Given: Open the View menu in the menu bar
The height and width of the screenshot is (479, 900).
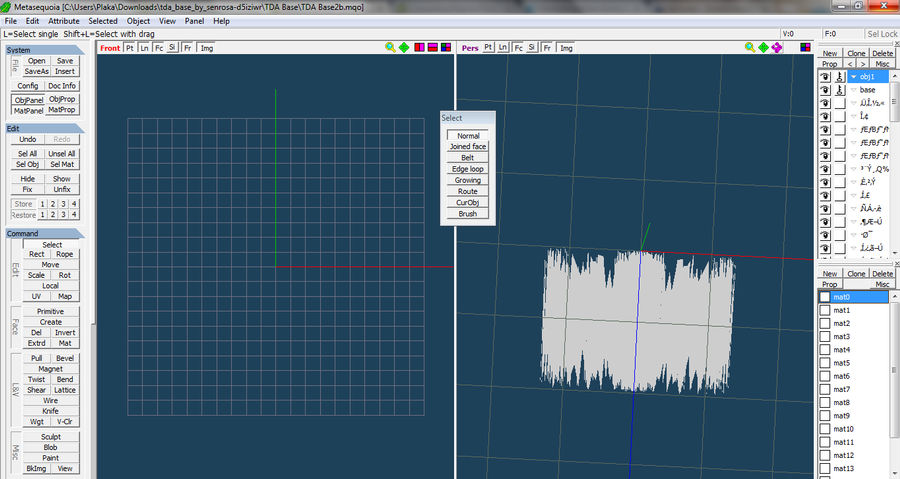Looking at the screenshot, I should [167, 21].
